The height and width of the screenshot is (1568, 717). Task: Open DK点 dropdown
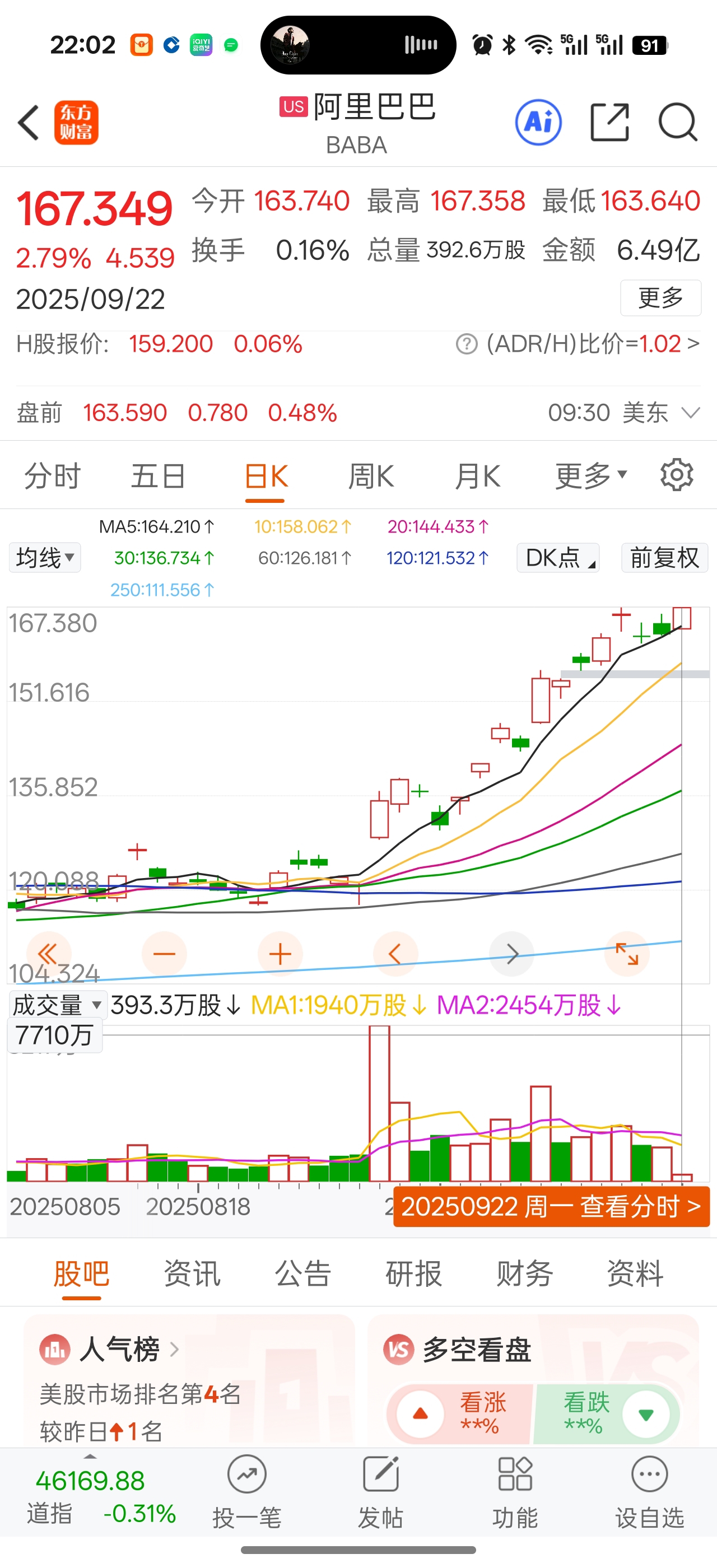(558, 558)
